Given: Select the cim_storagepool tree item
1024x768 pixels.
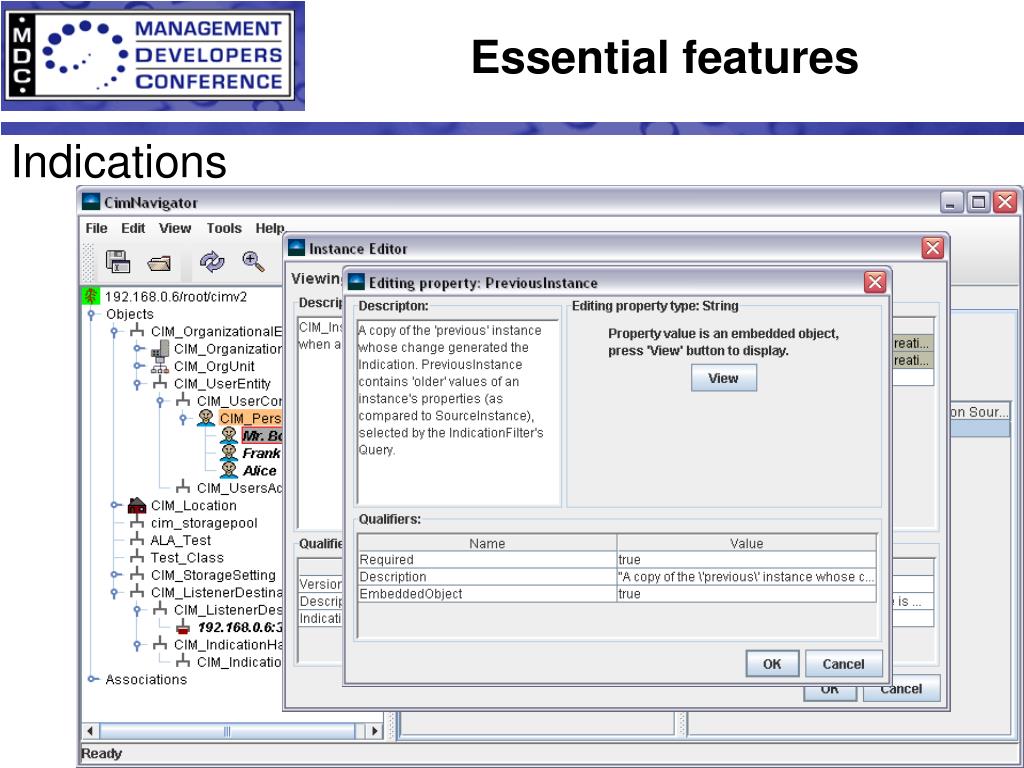Looking at the screenshot, I should pos(204,523).
